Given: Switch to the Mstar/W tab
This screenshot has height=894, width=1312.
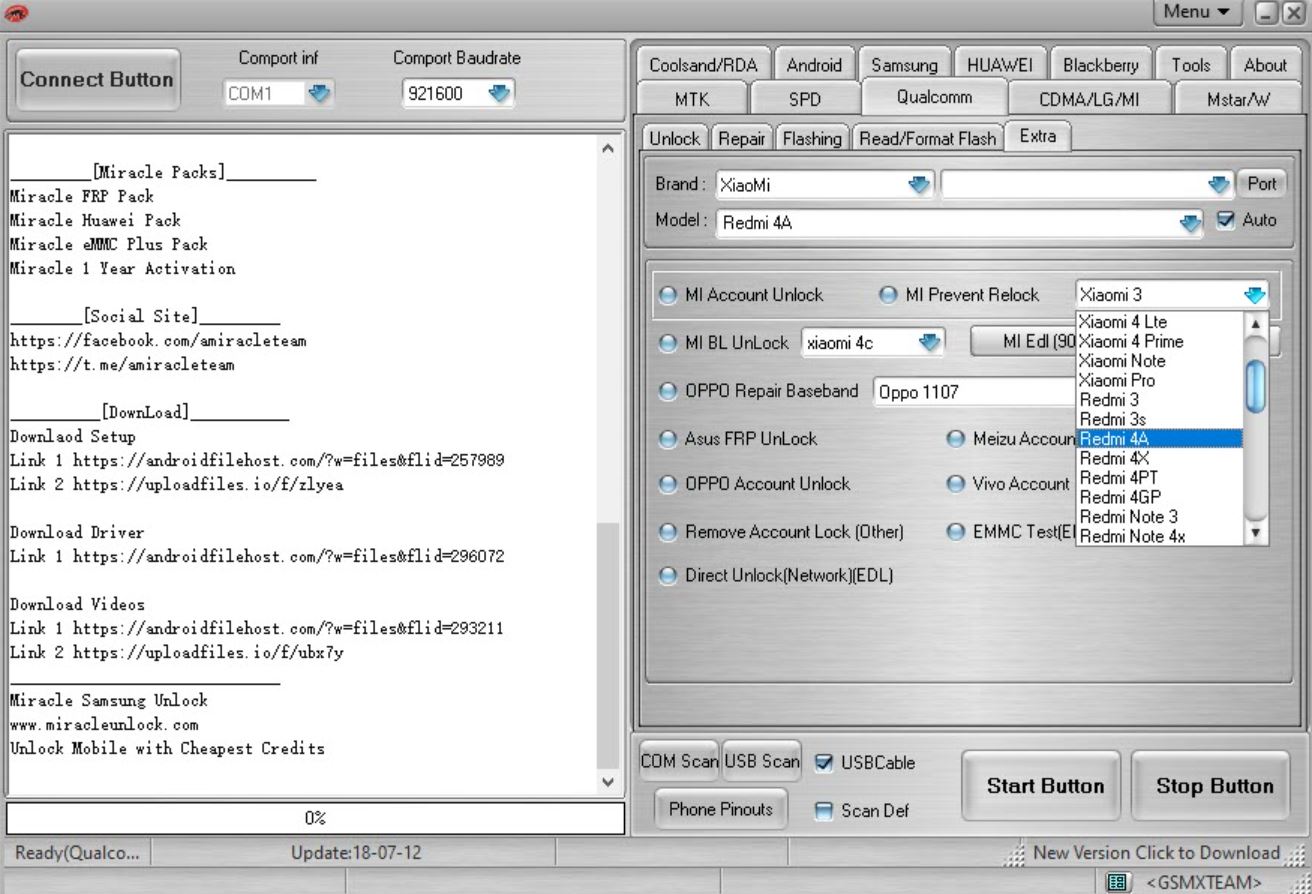Looking at the screenshot, I should click(x=1238, y=100).
